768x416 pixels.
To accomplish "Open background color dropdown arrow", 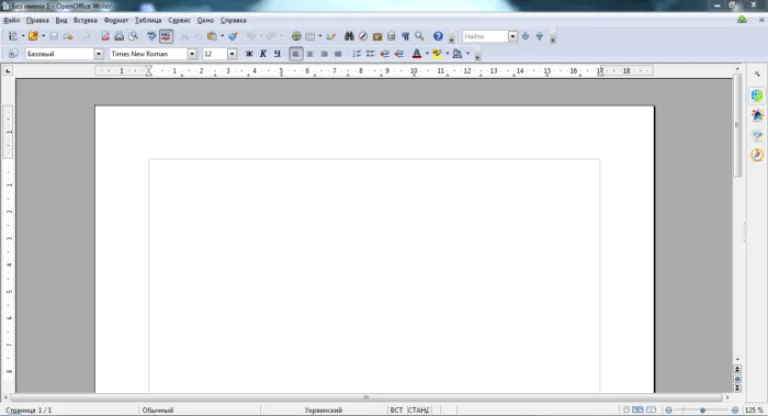I will tap(468, 54).
